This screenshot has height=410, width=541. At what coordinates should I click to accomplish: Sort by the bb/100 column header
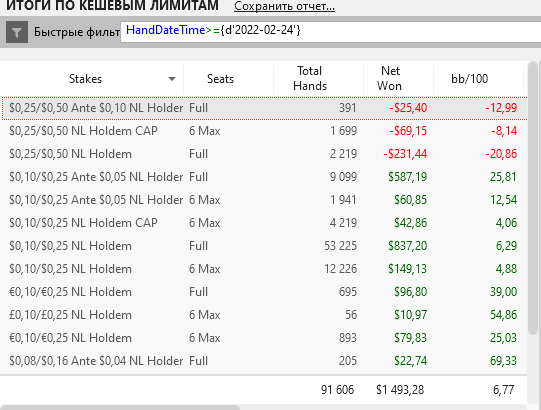coord(470,79)
